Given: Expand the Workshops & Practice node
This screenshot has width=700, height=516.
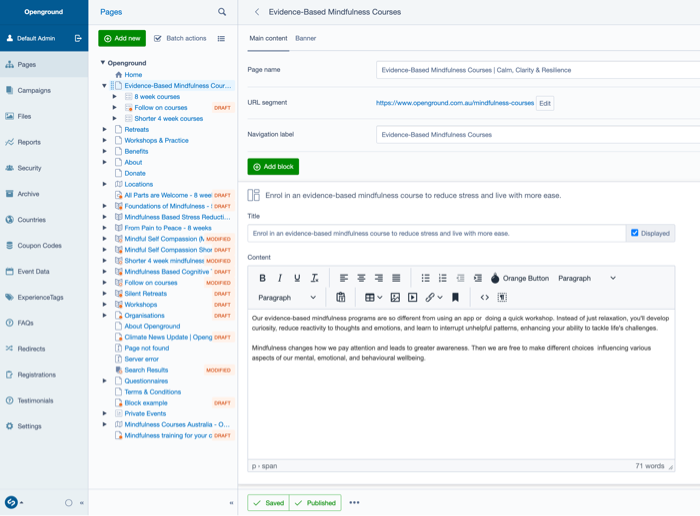Looking at the screenshot, I should [x=104, y=140].
